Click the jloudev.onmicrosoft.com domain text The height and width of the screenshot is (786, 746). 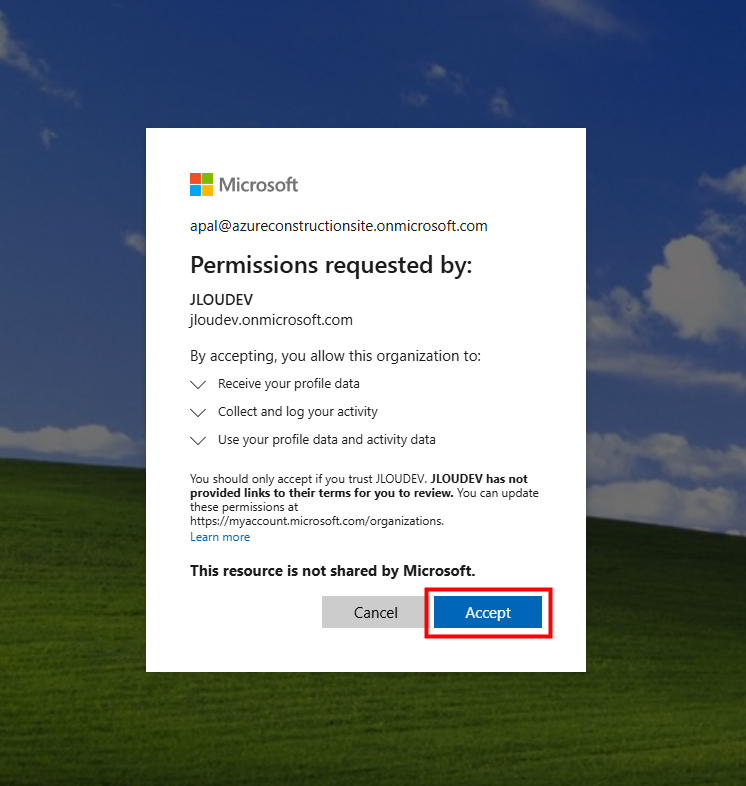click(271, 320)
